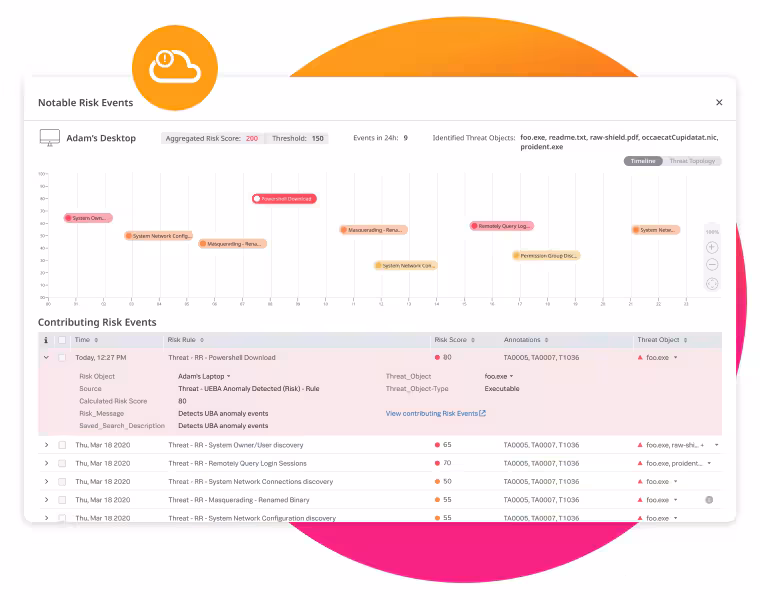Click the Powershell Download timeline marker
This screenshot has height=600, width=760.
coord(285,199)
